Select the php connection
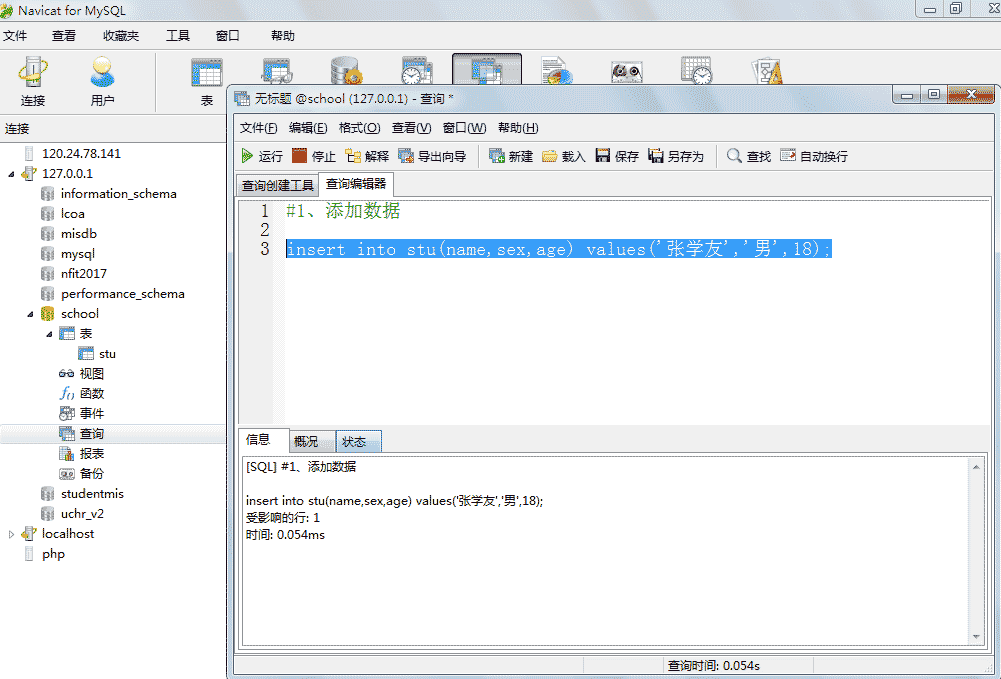Viewport: 1001px width, 679px height. [x=54, y=554]
